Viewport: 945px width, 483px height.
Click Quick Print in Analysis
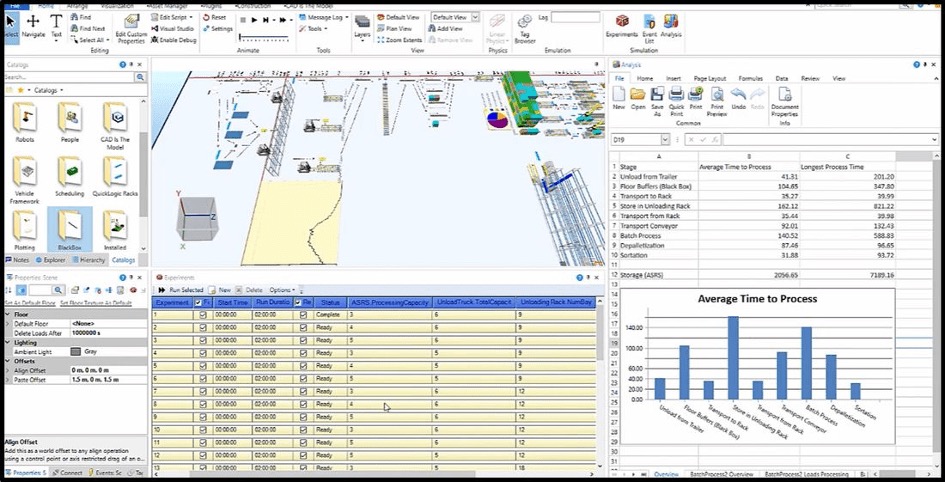[x=676, y=101]
